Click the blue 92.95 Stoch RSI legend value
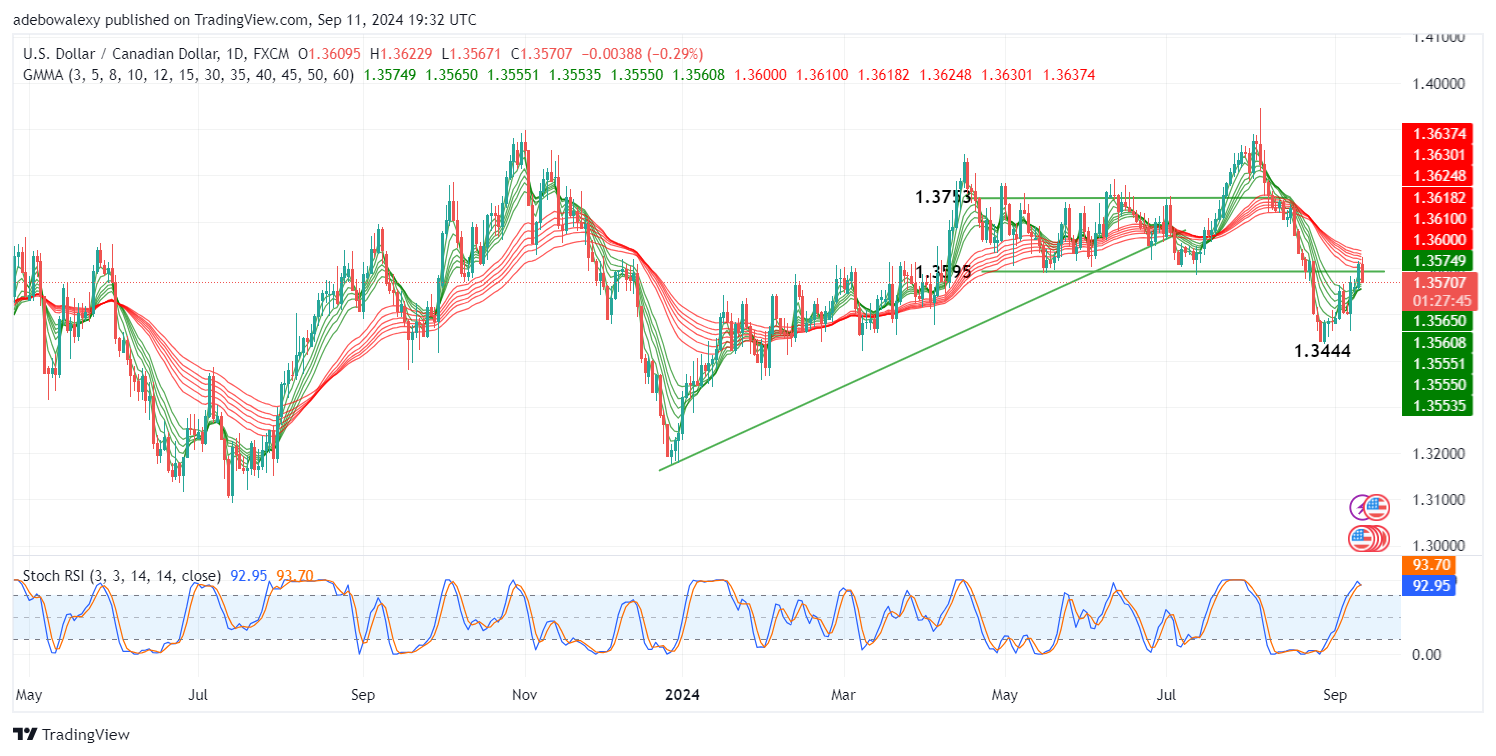The image size is (1496, 756). pyautogui.click(x=247, y=576)
